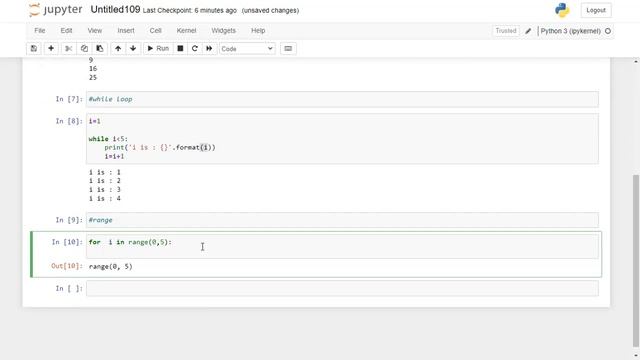Click the Python logo icon

[x=562, y=10]
